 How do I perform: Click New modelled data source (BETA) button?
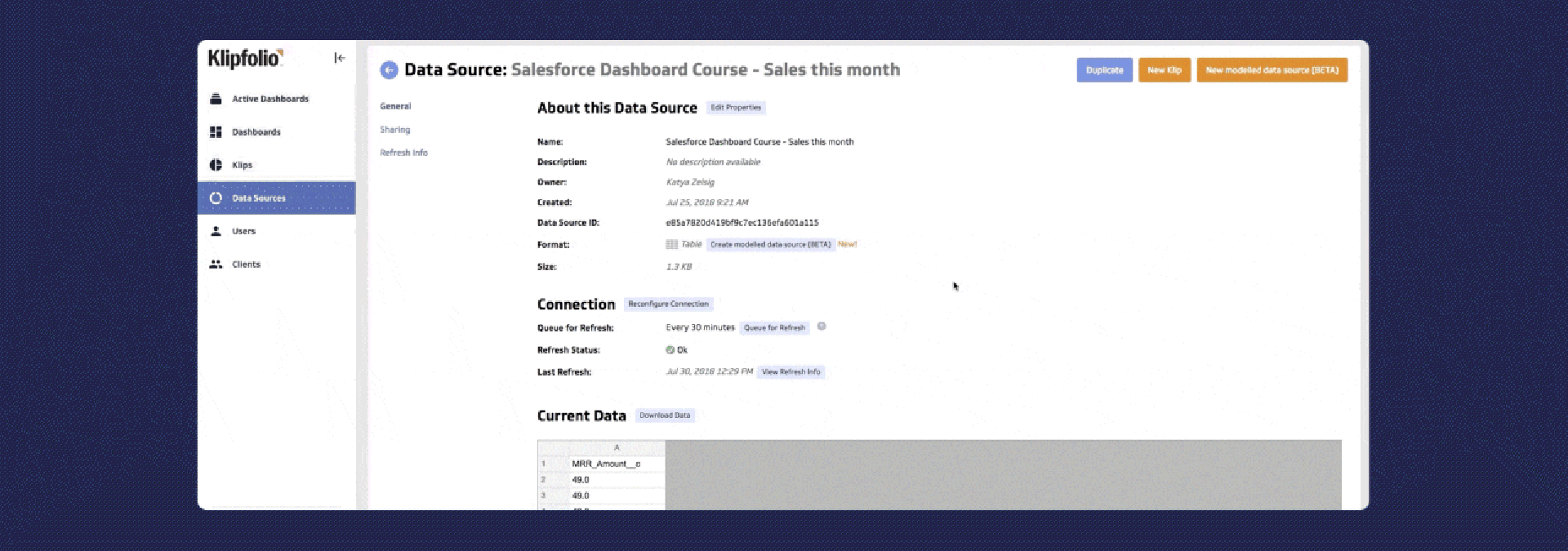[1272, 70]
